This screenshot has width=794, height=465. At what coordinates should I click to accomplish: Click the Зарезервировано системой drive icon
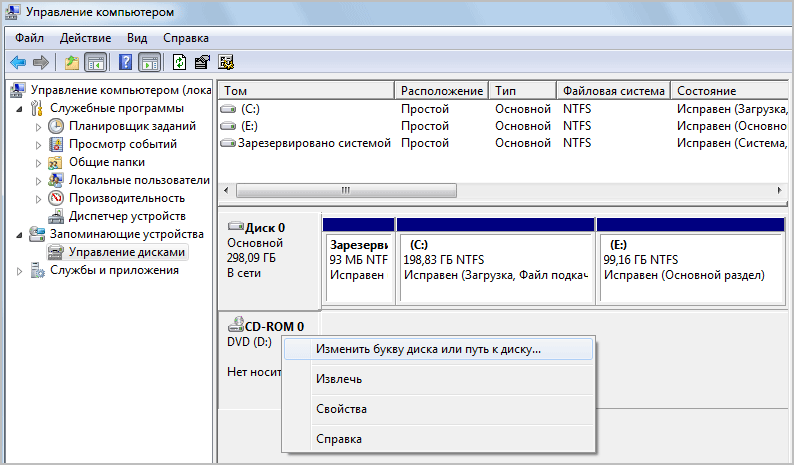[x=228, y=143]
